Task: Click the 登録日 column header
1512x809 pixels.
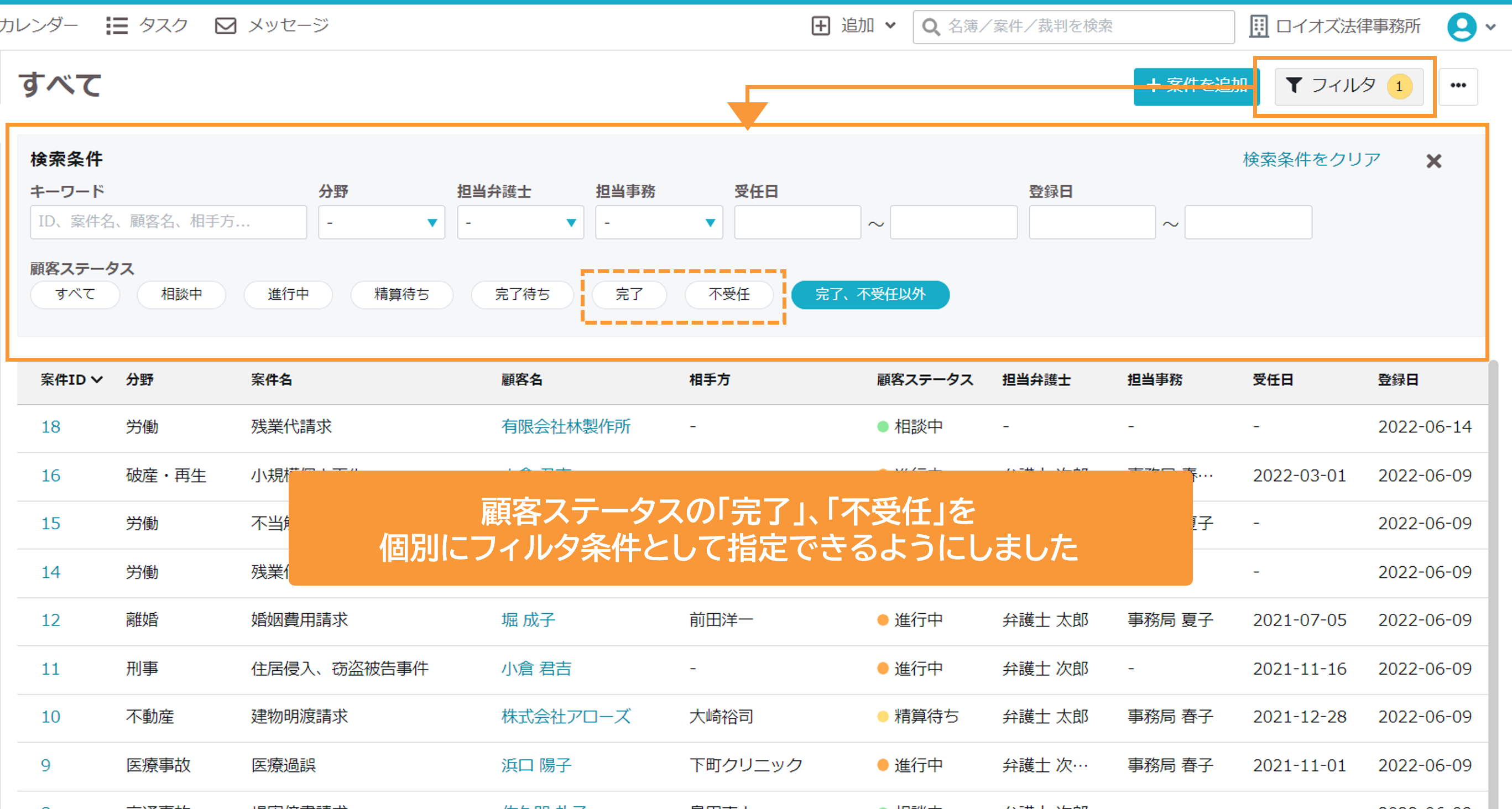Action: [x=1398, y=380]
